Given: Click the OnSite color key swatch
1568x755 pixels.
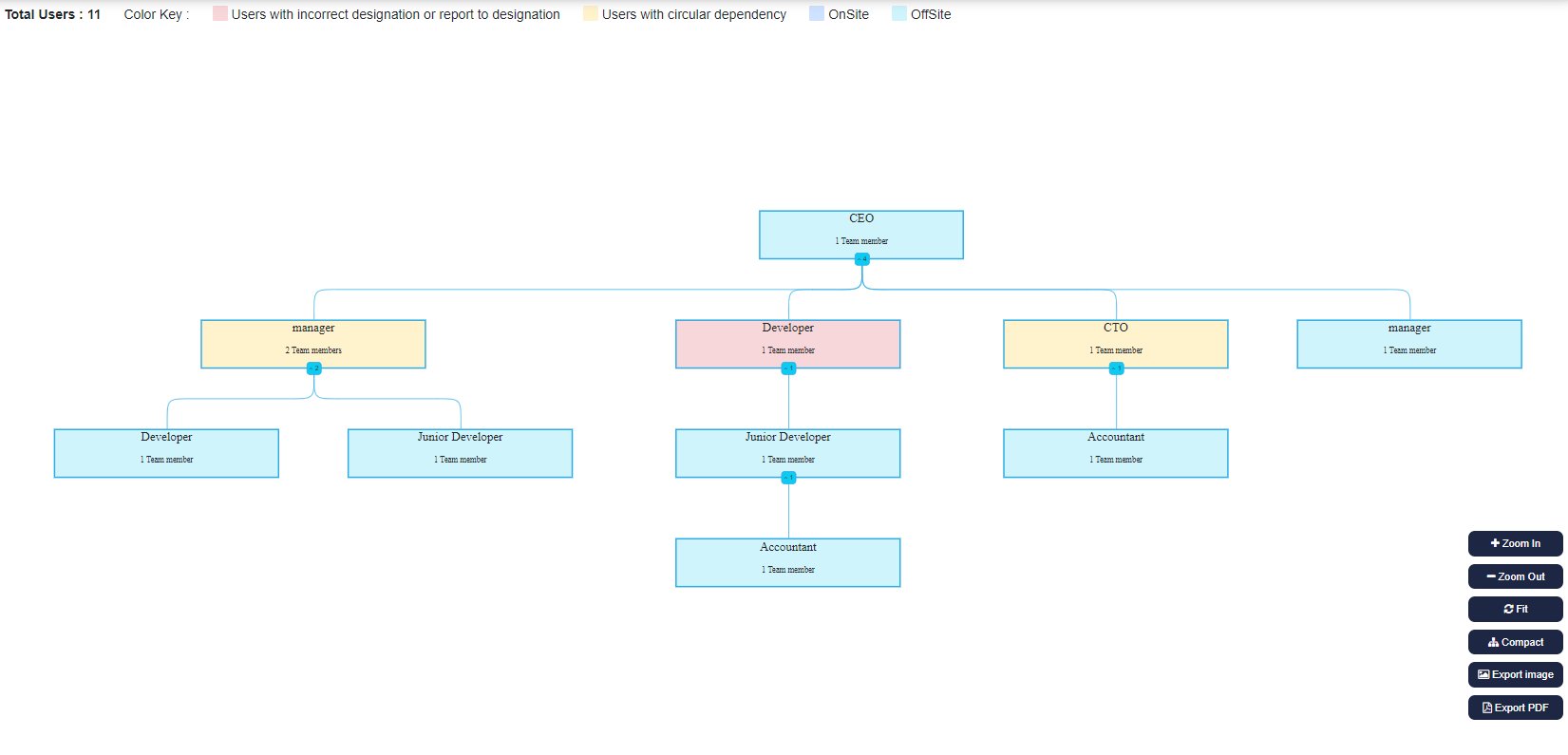Looking at the screenshot, I should (817, 13).
